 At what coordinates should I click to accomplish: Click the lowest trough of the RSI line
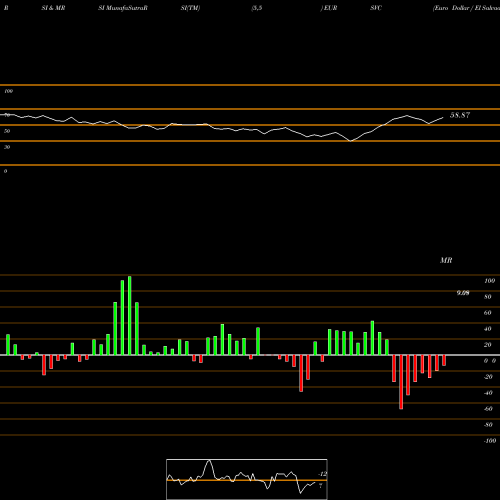[351, 141]
